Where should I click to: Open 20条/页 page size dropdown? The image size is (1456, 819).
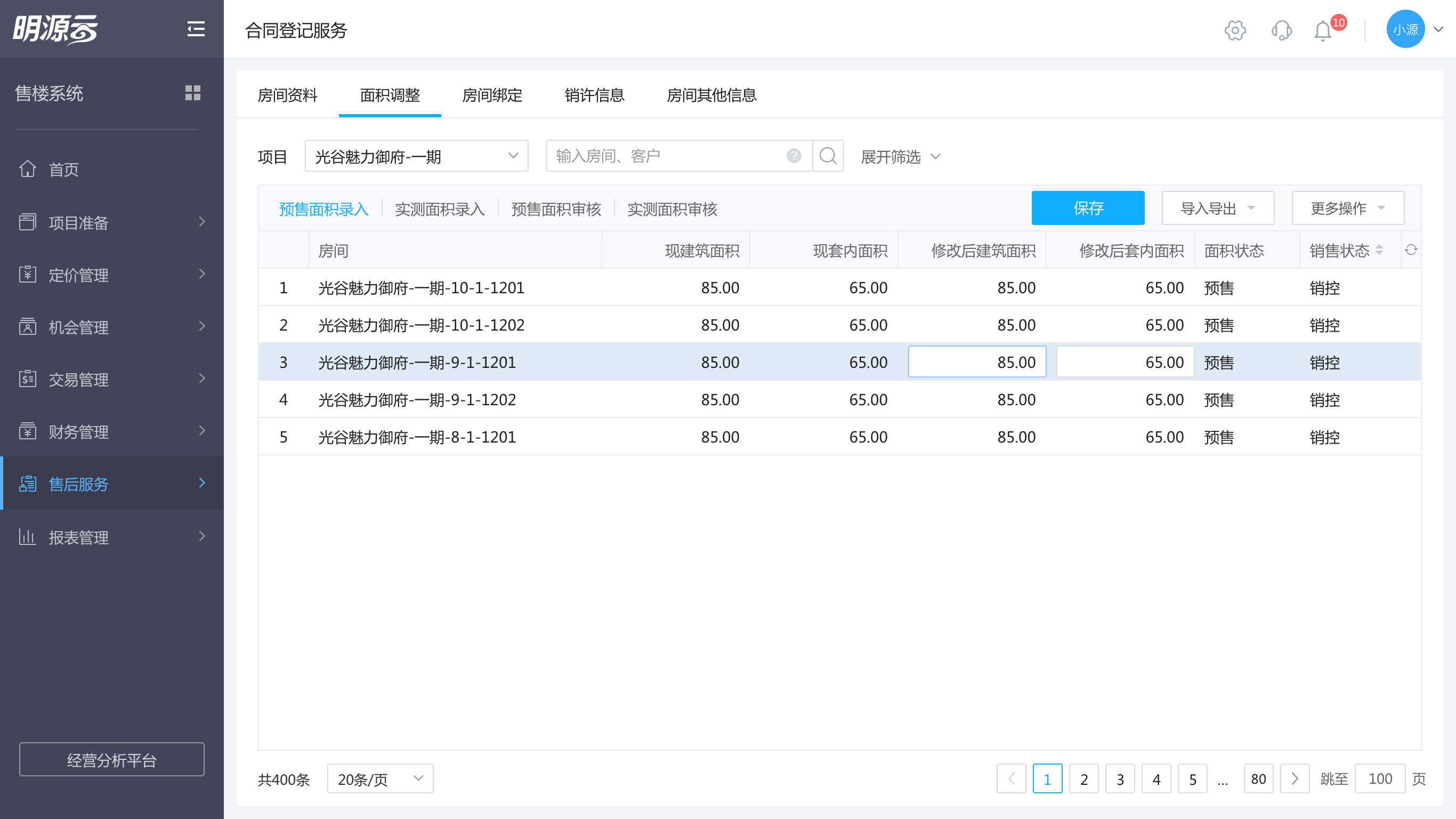[381, 779]
